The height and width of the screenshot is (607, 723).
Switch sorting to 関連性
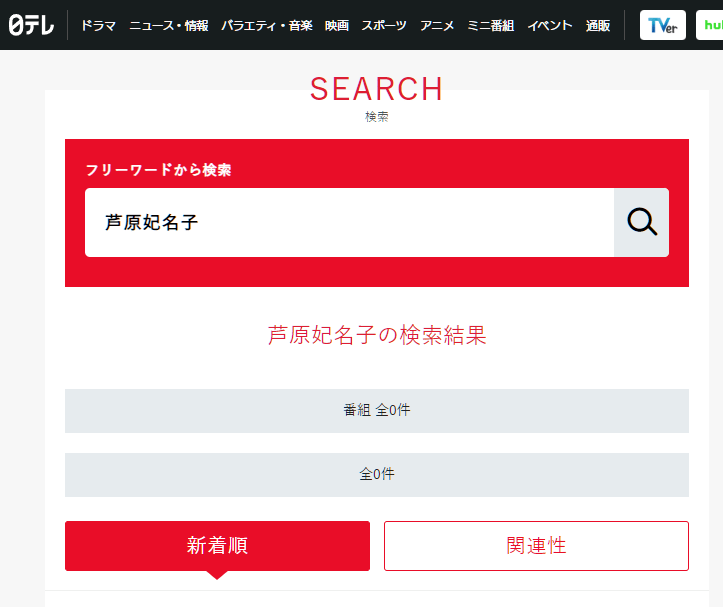[536, 546]
